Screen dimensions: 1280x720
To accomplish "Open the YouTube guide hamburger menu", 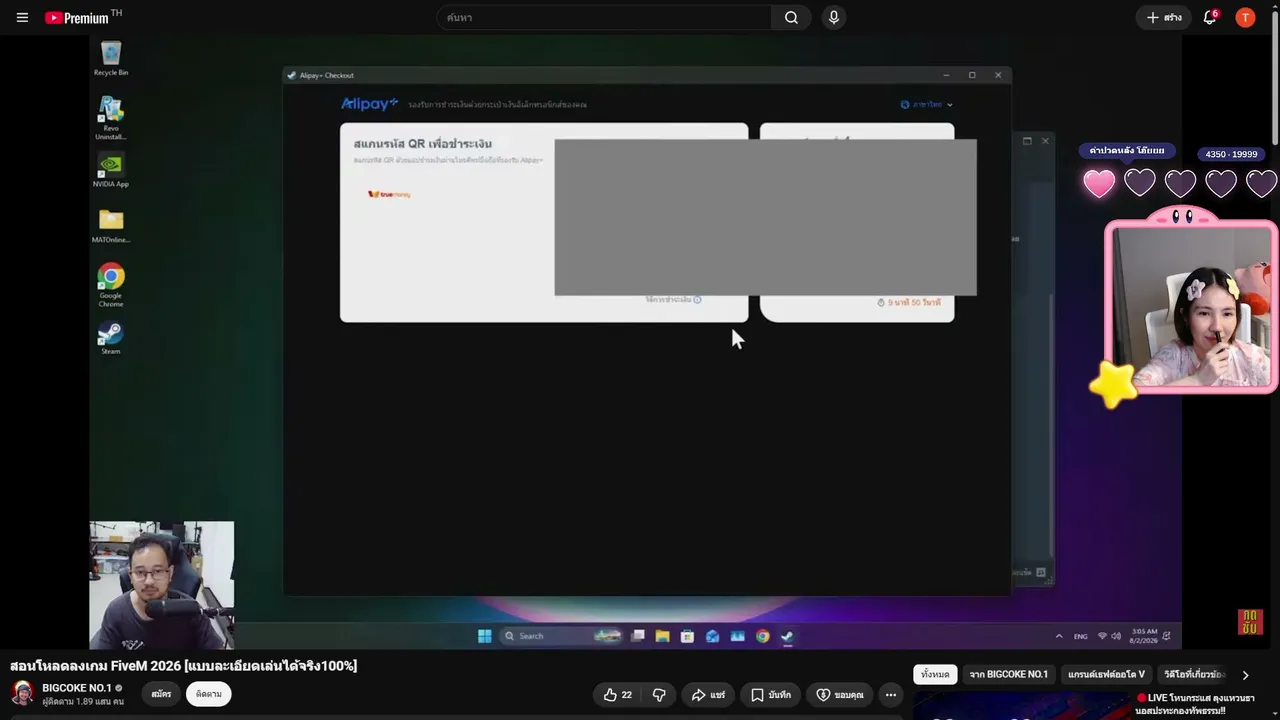I will pos(22,17).
